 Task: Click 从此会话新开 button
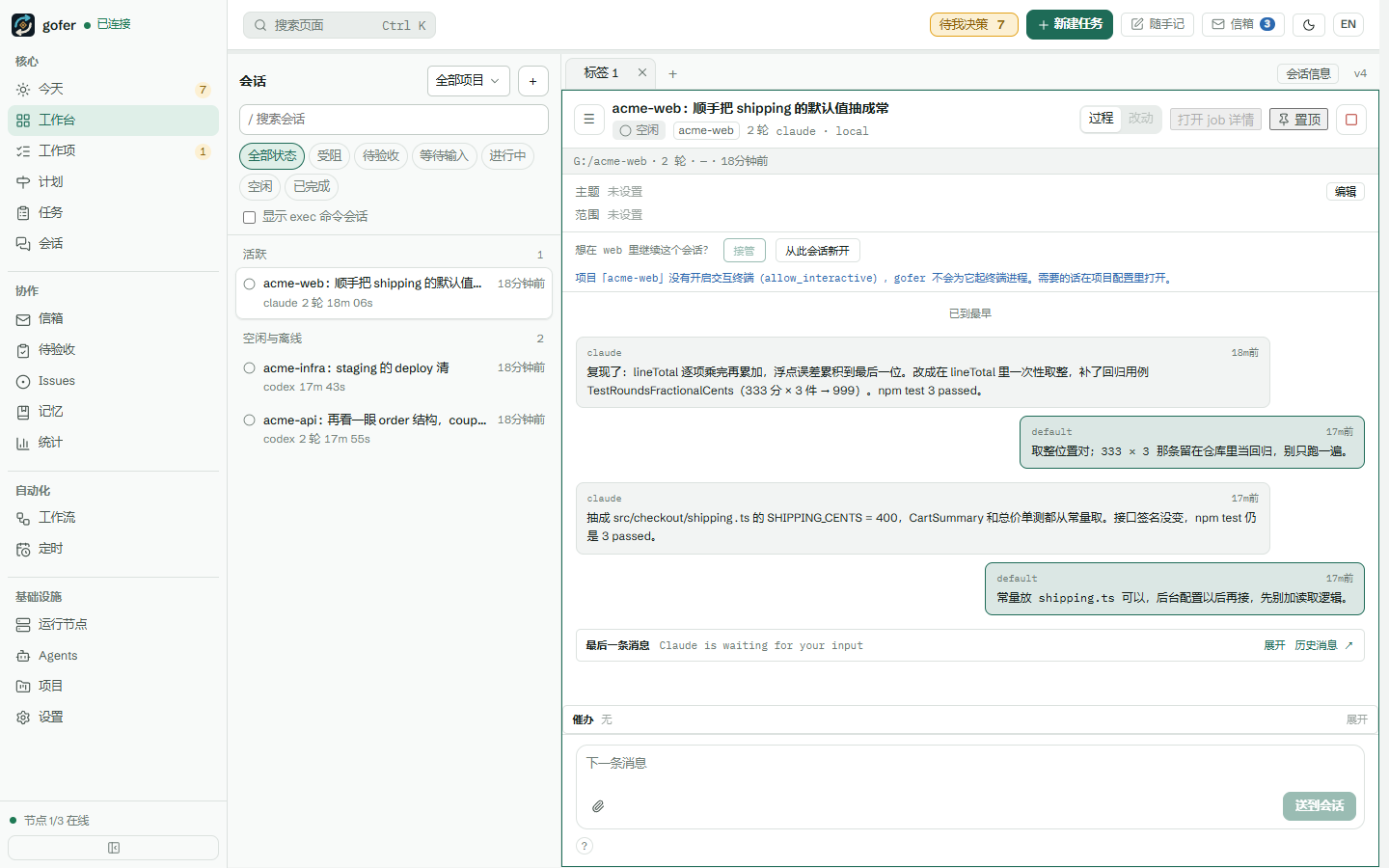[x=817, y=251]
